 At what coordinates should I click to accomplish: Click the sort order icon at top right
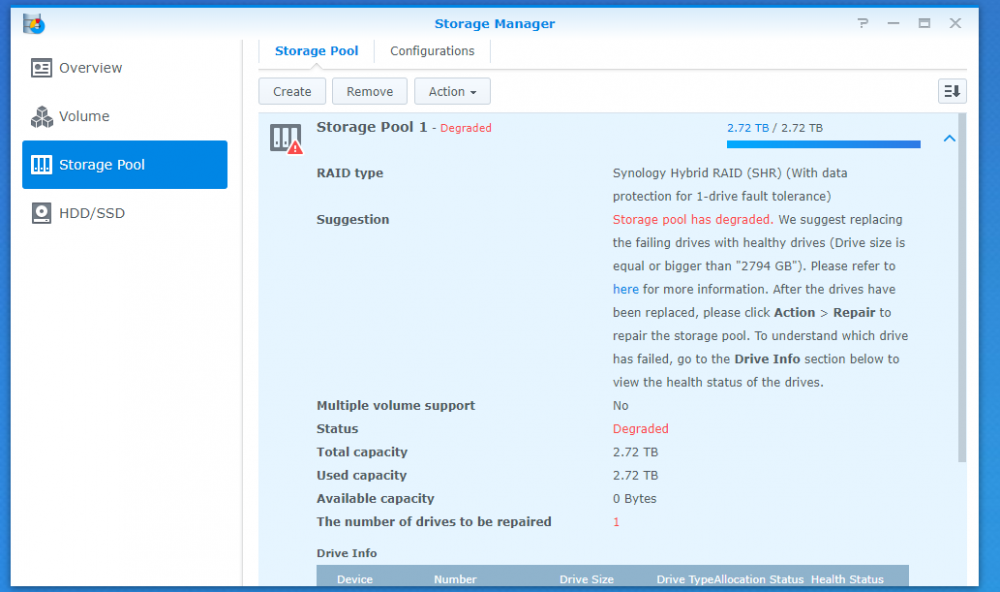coord(952,91)
